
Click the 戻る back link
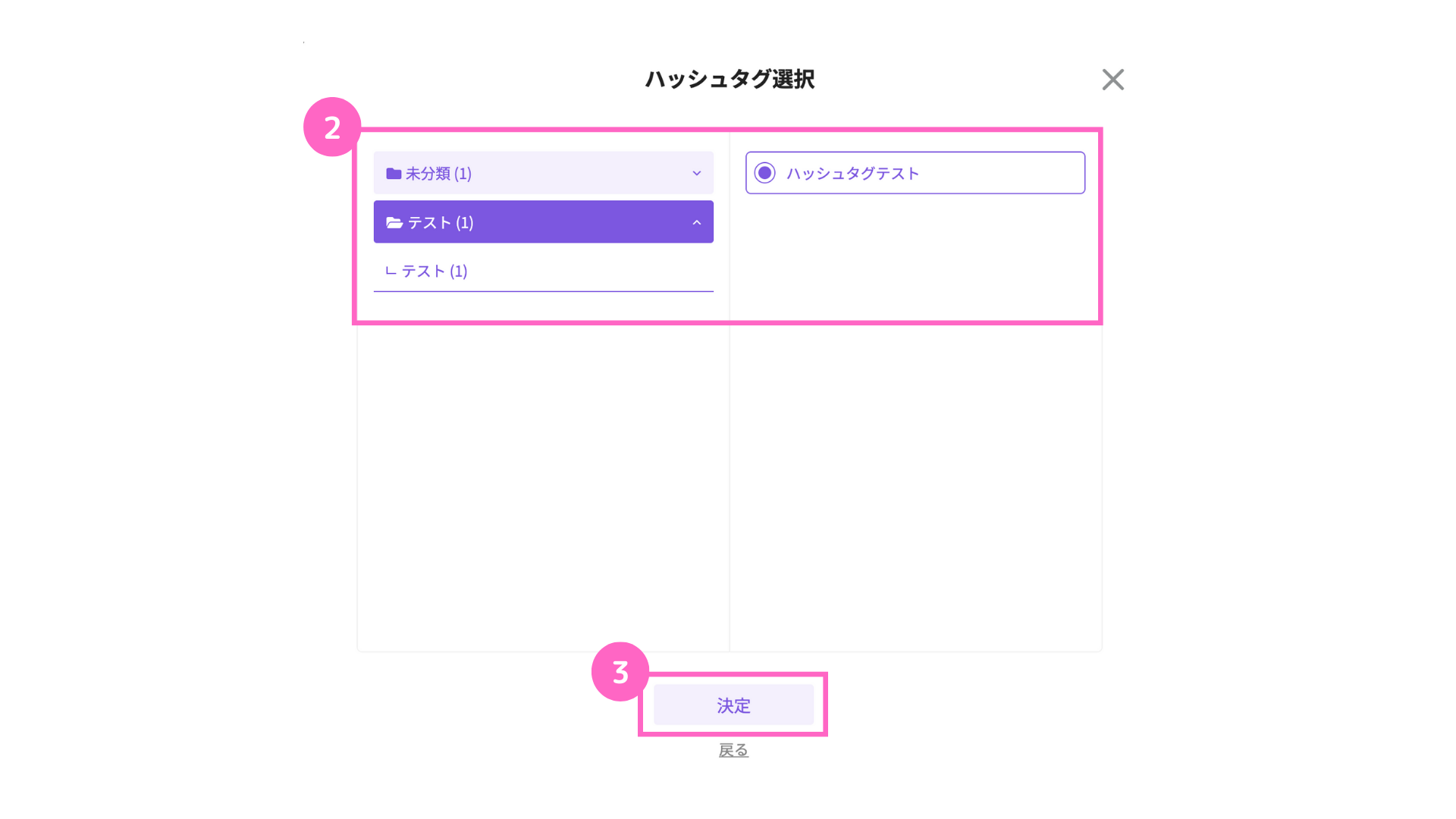coord(733,750)
